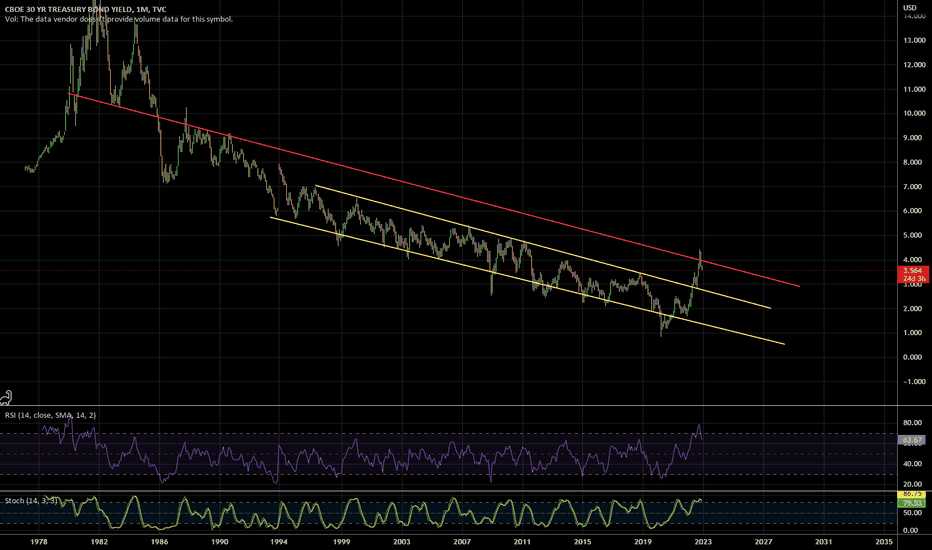Select the red descending trend line
The width and height of the screenshot is (932, 550).
pyautogui.click(x=434, y=190)
